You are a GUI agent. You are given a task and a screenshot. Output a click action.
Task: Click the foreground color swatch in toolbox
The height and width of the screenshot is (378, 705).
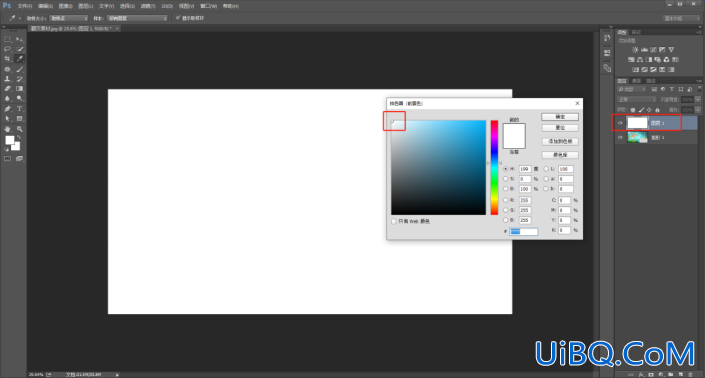9,140
